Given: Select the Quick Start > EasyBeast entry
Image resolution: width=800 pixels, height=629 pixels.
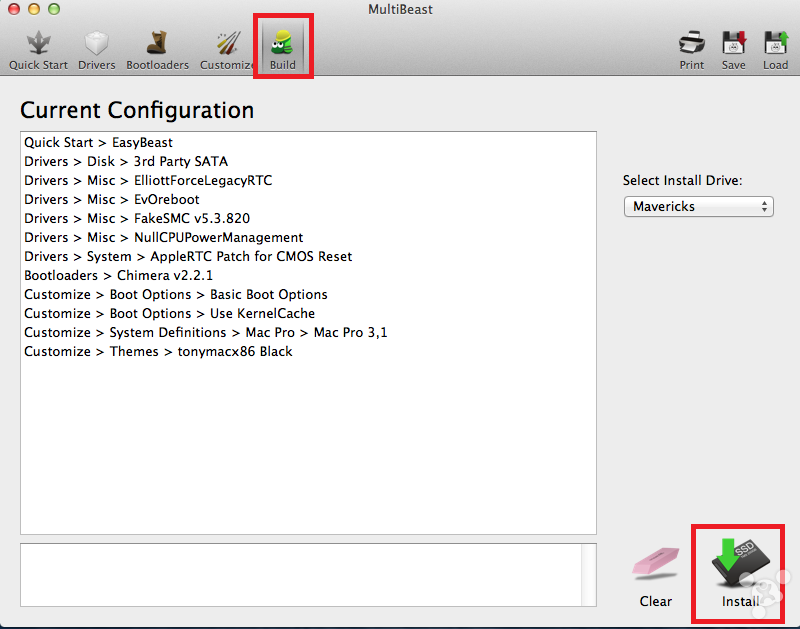Looking at the screenshot, I should (99, 143).
